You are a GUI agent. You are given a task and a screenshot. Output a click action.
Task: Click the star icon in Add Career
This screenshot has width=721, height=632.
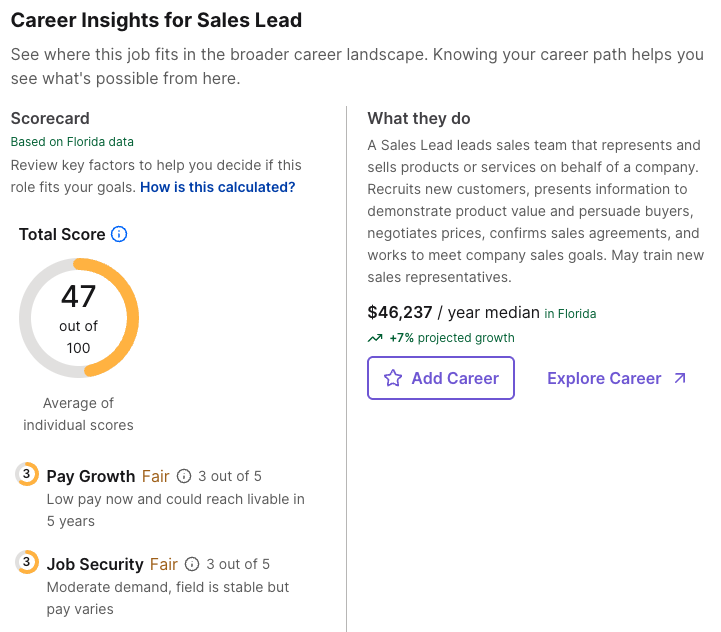click(393, 378)
